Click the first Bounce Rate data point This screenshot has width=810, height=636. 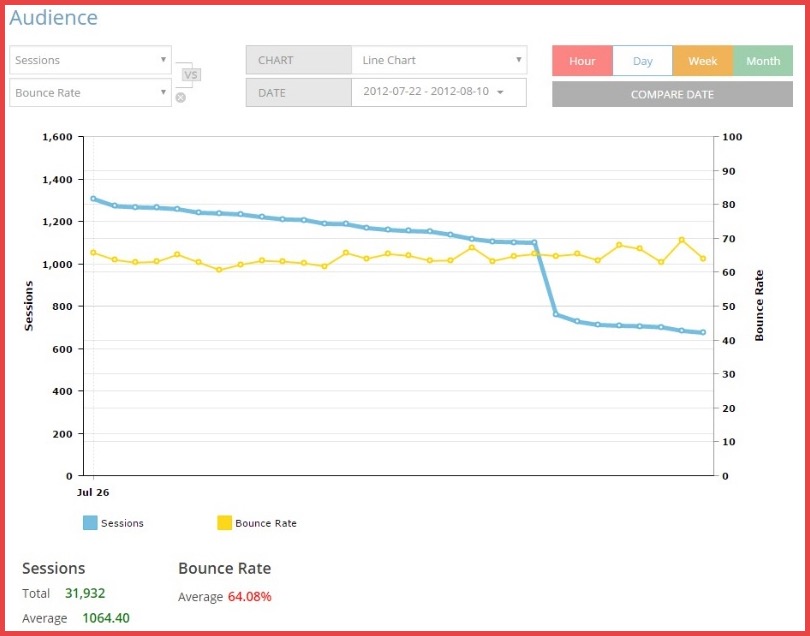93,252
